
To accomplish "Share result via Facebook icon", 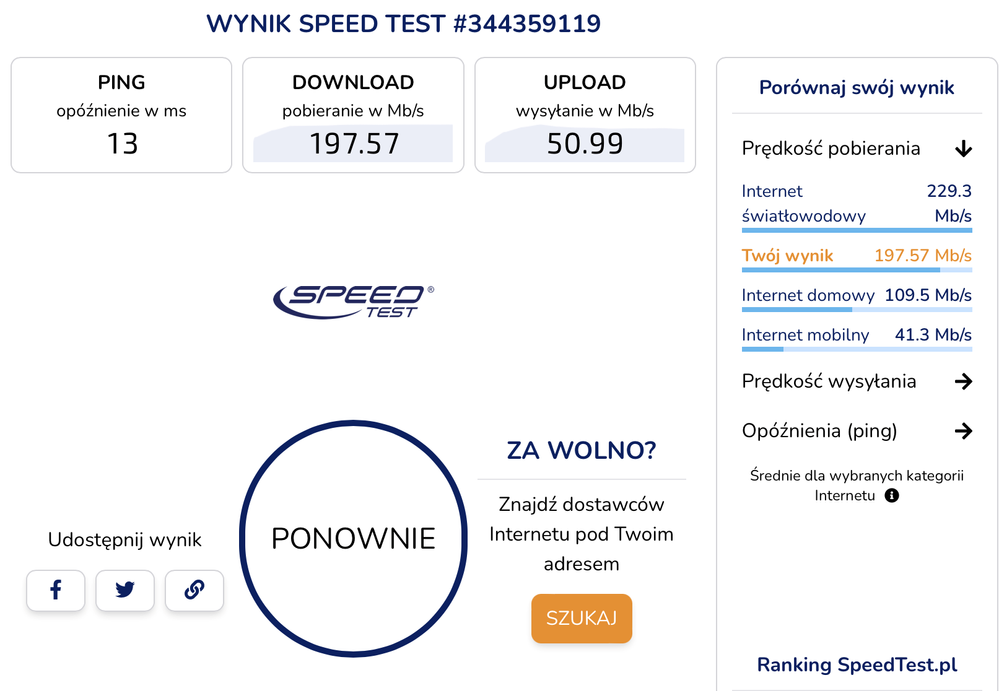I will click(55, 590).
